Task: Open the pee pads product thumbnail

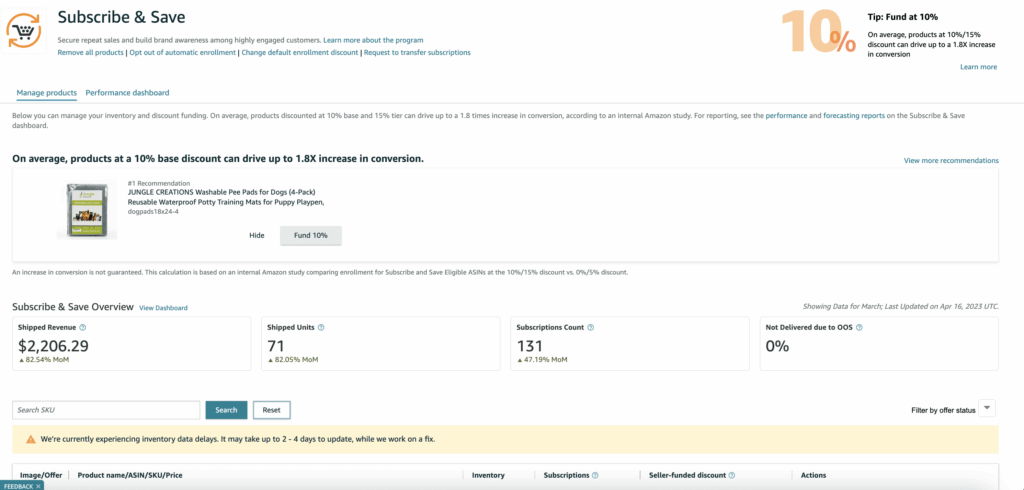Action: (87, 210)
